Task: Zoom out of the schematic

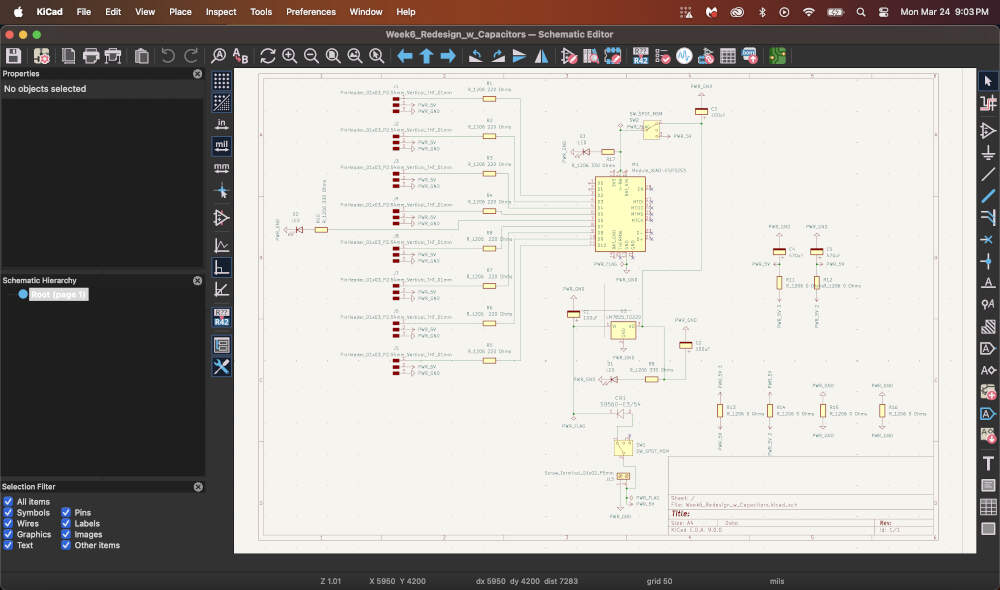Action: [x=311, y=56]
